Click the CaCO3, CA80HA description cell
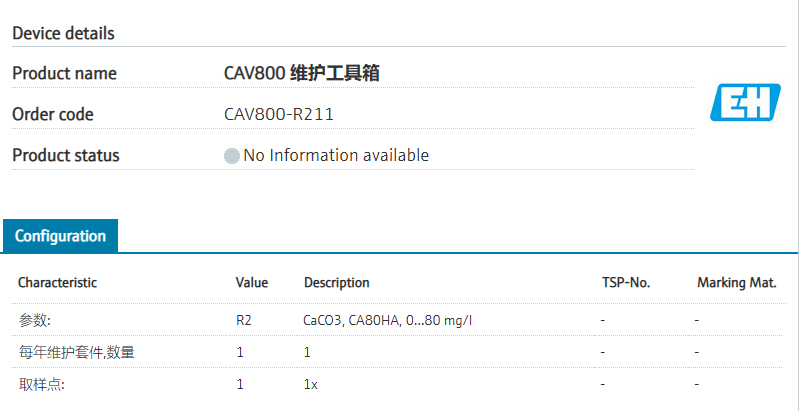 tap(387, 320)
